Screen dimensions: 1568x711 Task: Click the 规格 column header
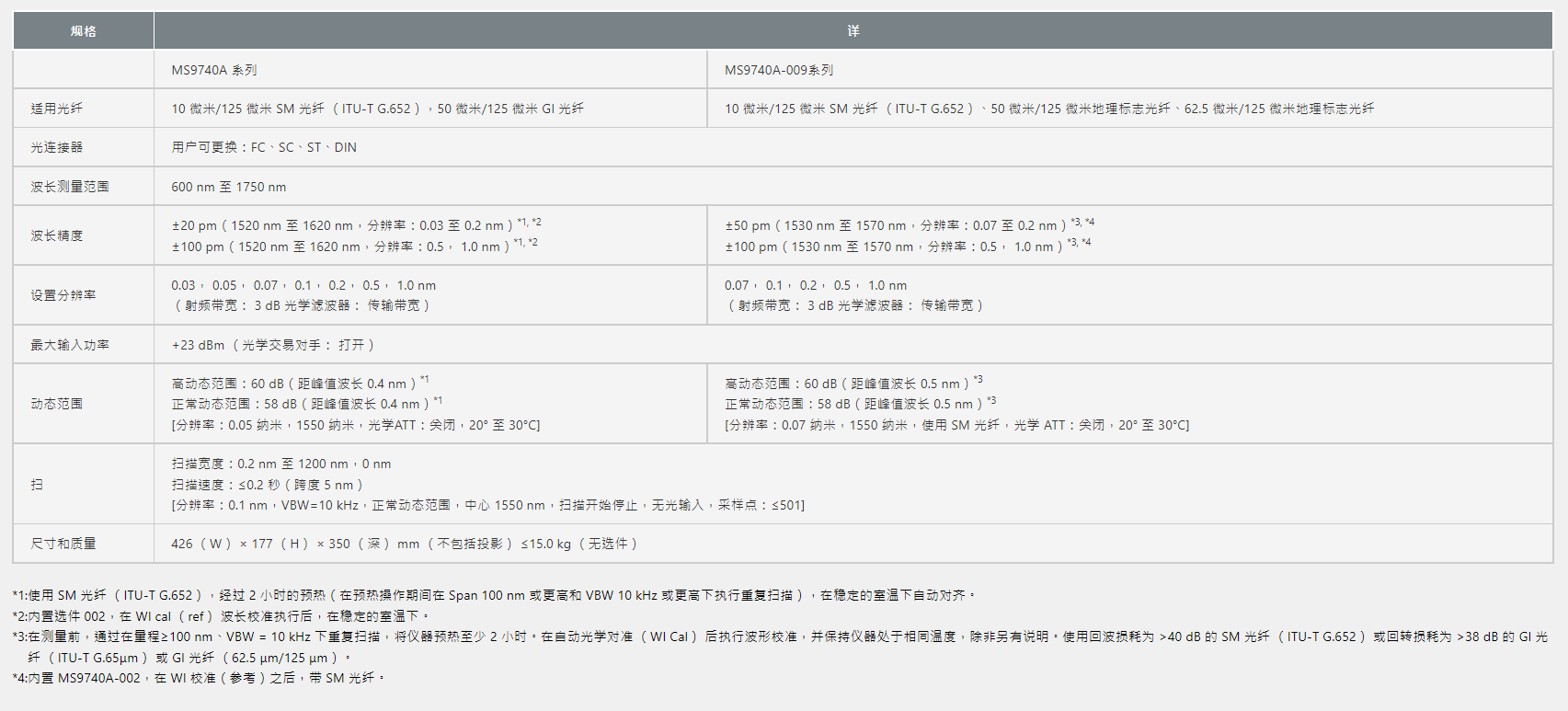(83, 31)
